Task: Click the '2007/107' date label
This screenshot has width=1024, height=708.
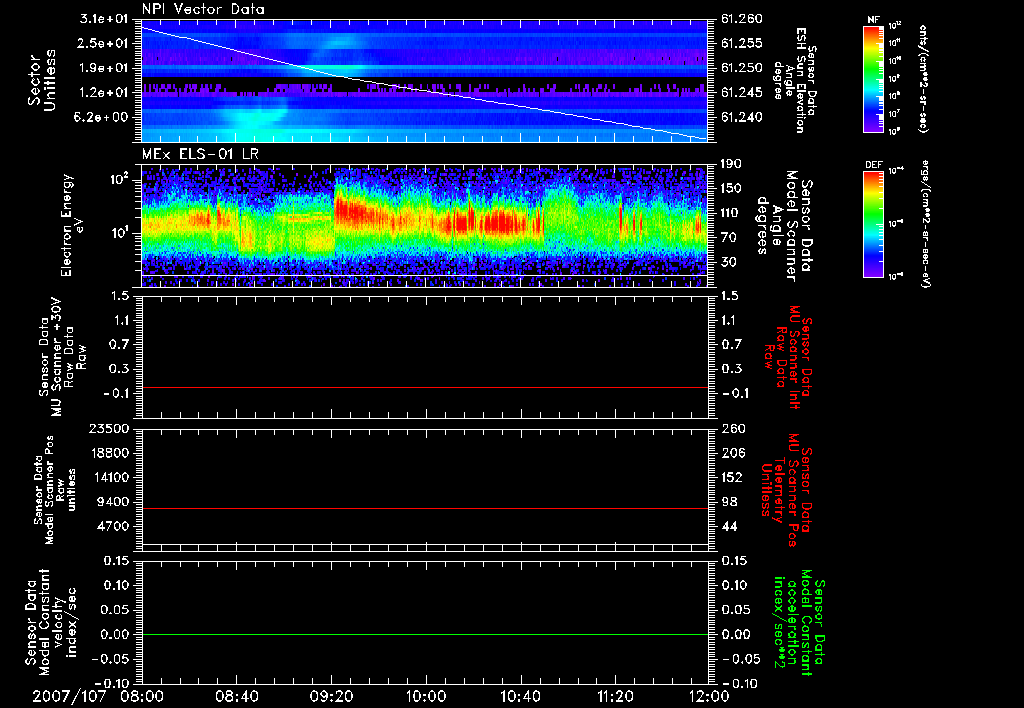Action: click(69, 696)
